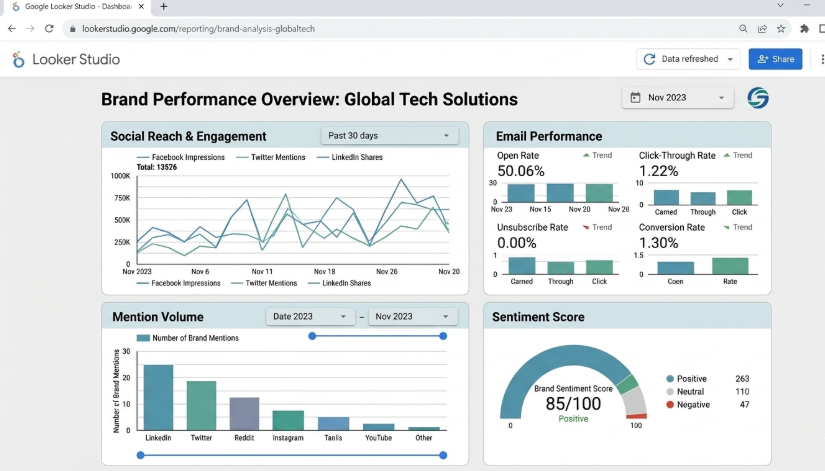Open the Past 30 days dropdown

[389, 136]
